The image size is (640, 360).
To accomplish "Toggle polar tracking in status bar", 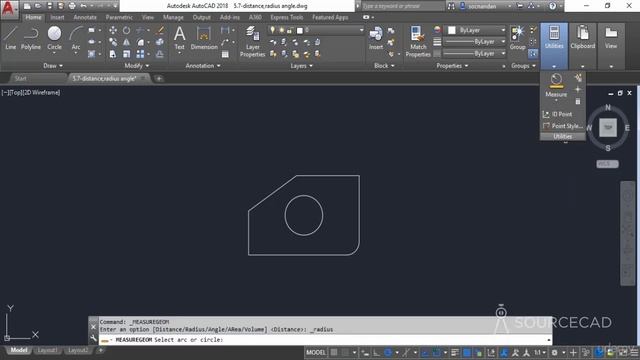I will pyautogui.click(x=388, y=352).
